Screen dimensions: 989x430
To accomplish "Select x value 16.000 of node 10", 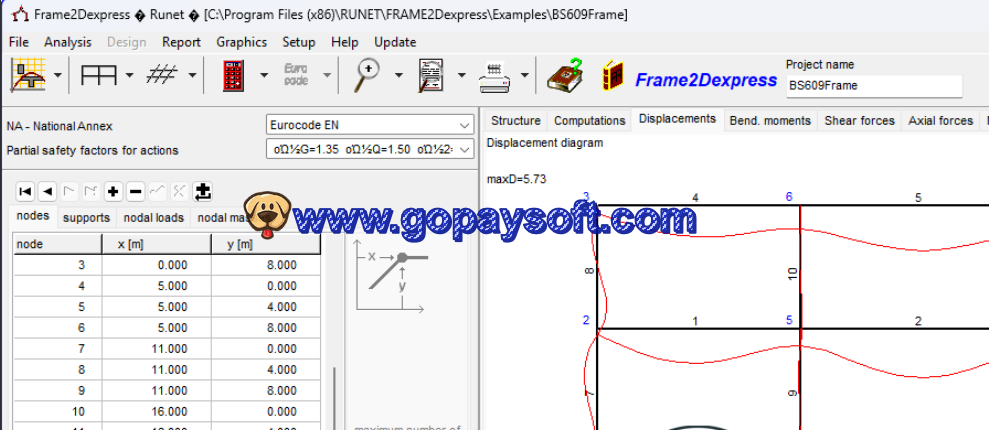I will 156,411.
